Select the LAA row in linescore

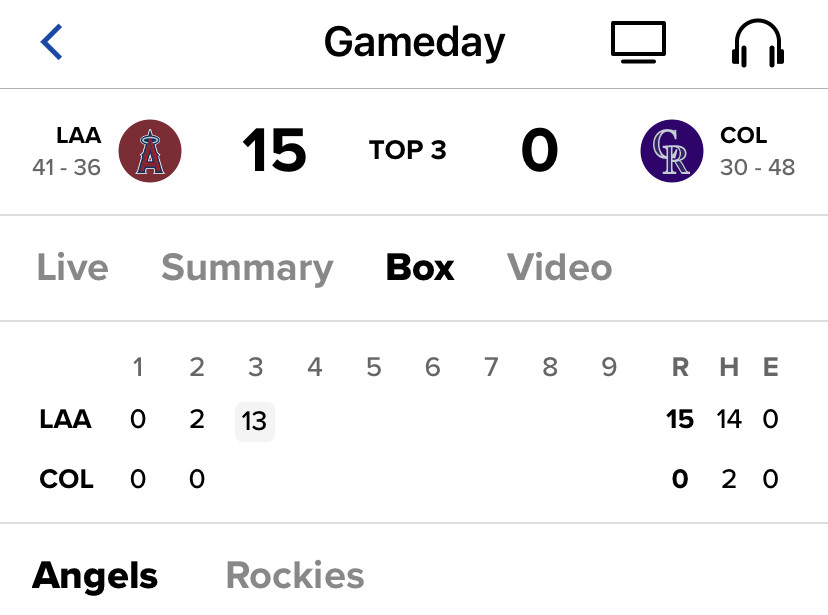[409, 420]
